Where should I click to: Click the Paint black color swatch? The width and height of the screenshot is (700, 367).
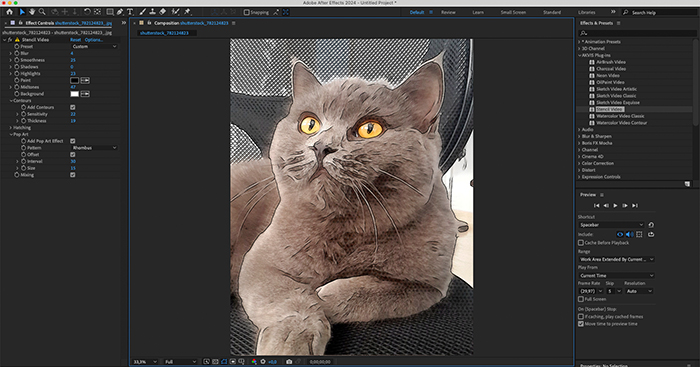(x=75, y=80)
